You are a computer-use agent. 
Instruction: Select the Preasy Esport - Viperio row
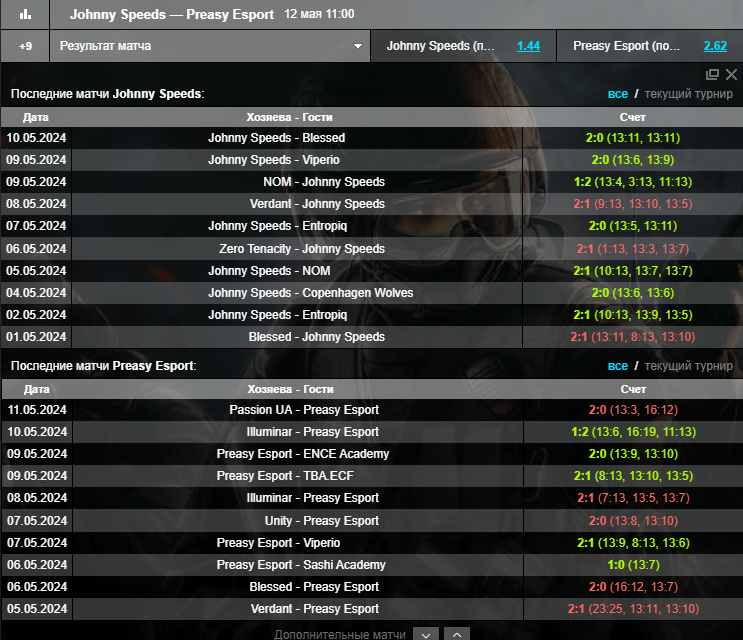(x=372, y=542)
